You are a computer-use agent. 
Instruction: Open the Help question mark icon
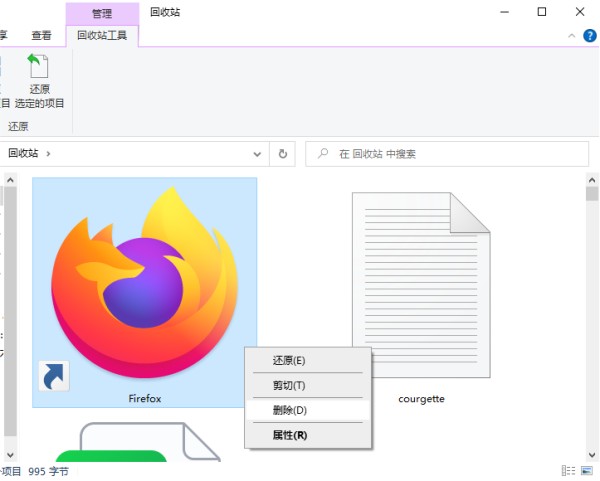click(x=589, y=36)
